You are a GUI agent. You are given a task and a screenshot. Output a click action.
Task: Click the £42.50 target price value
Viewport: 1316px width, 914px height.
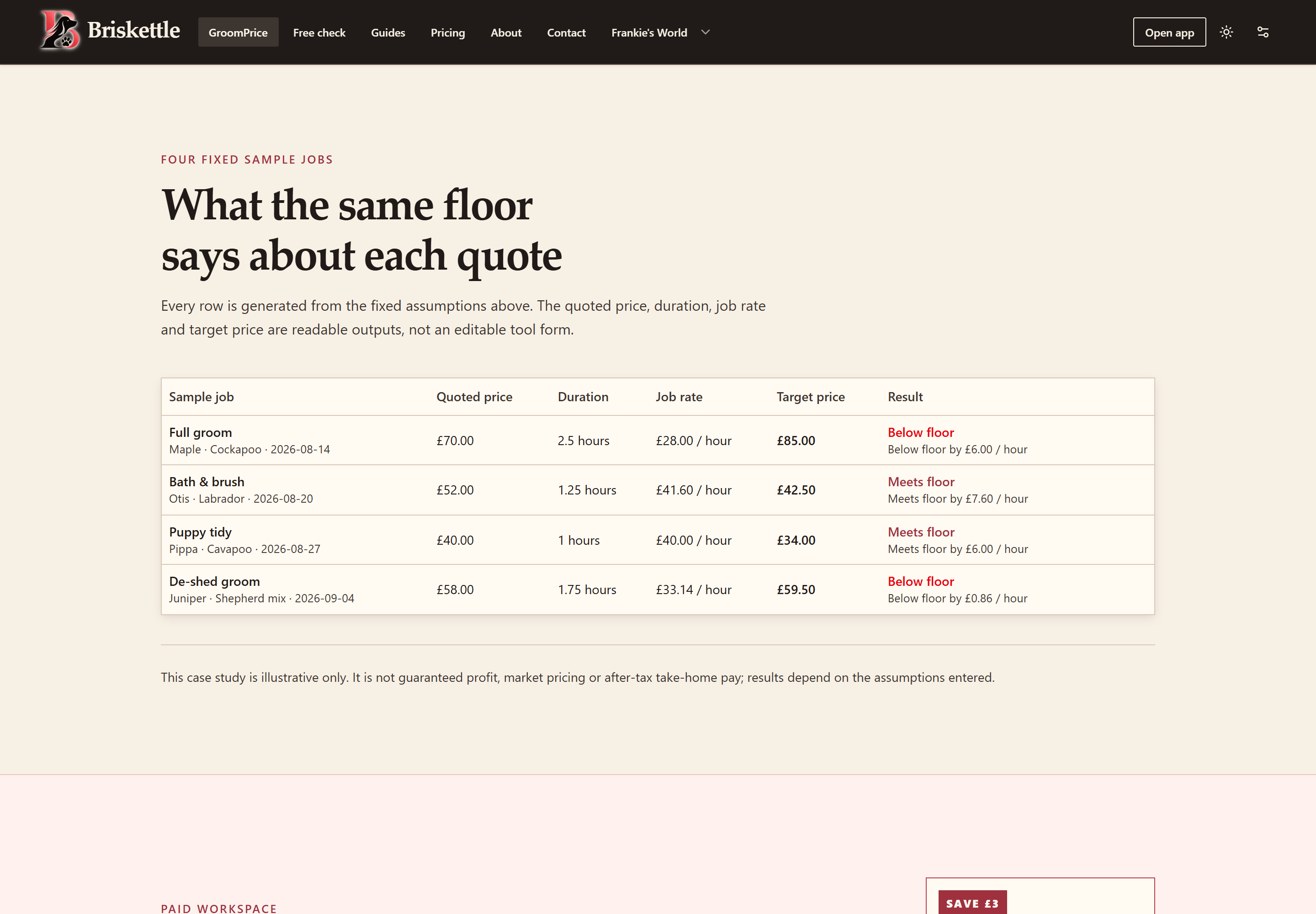click(796, 489)
